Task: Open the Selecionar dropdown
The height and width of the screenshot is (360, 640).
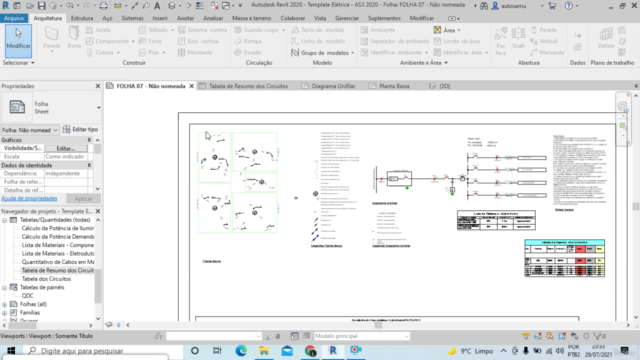Action: (18, 63)
